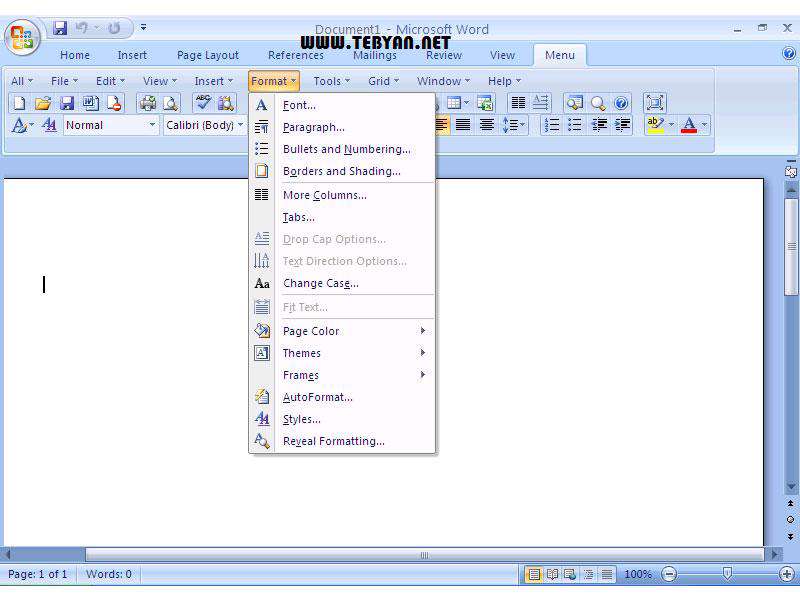The height and width of the screenshot is (600, 800).
Task: Switch to the Mailings ribbon tab
Action: coord(375,55)
